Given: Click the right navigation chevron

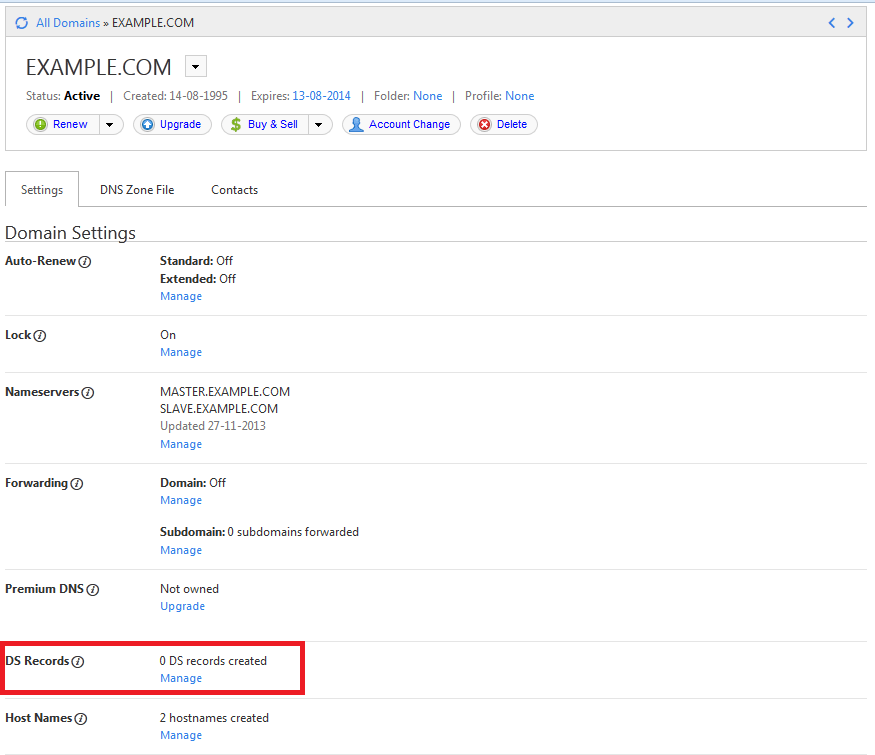Looking at the screenshot, I should click(x=851, y=21).
